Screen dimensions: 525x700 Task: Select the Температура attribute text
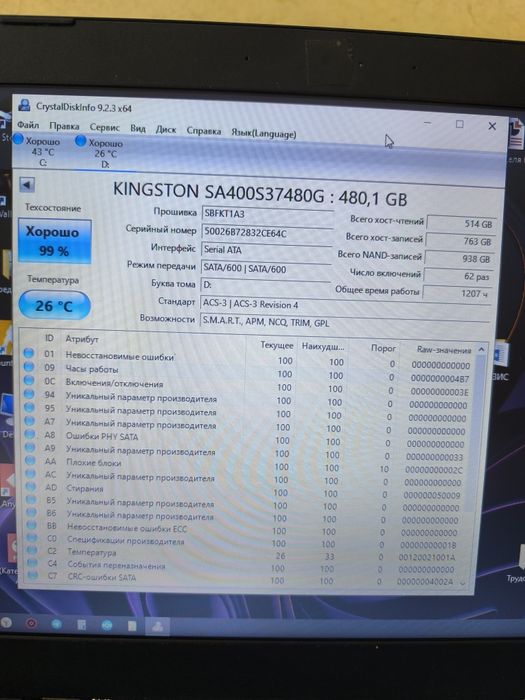pyautogui.click(x=92, y=552)
